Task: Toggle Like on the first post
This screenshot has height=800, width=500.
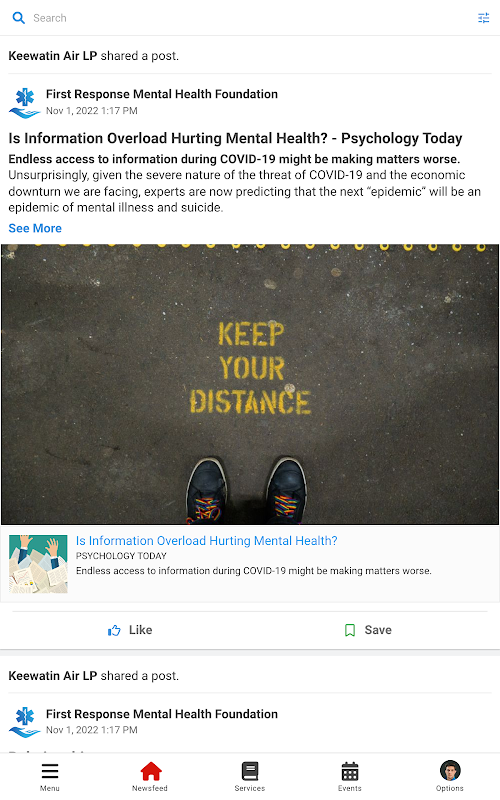Action: [130, 630]
